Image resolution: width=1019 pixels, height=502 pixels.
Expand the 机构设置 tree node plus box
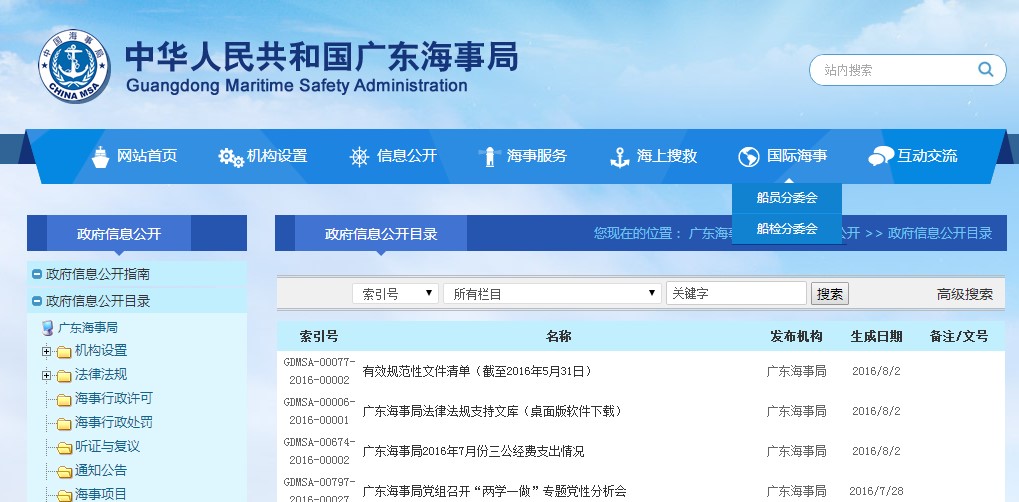click(x=46, y=352)
